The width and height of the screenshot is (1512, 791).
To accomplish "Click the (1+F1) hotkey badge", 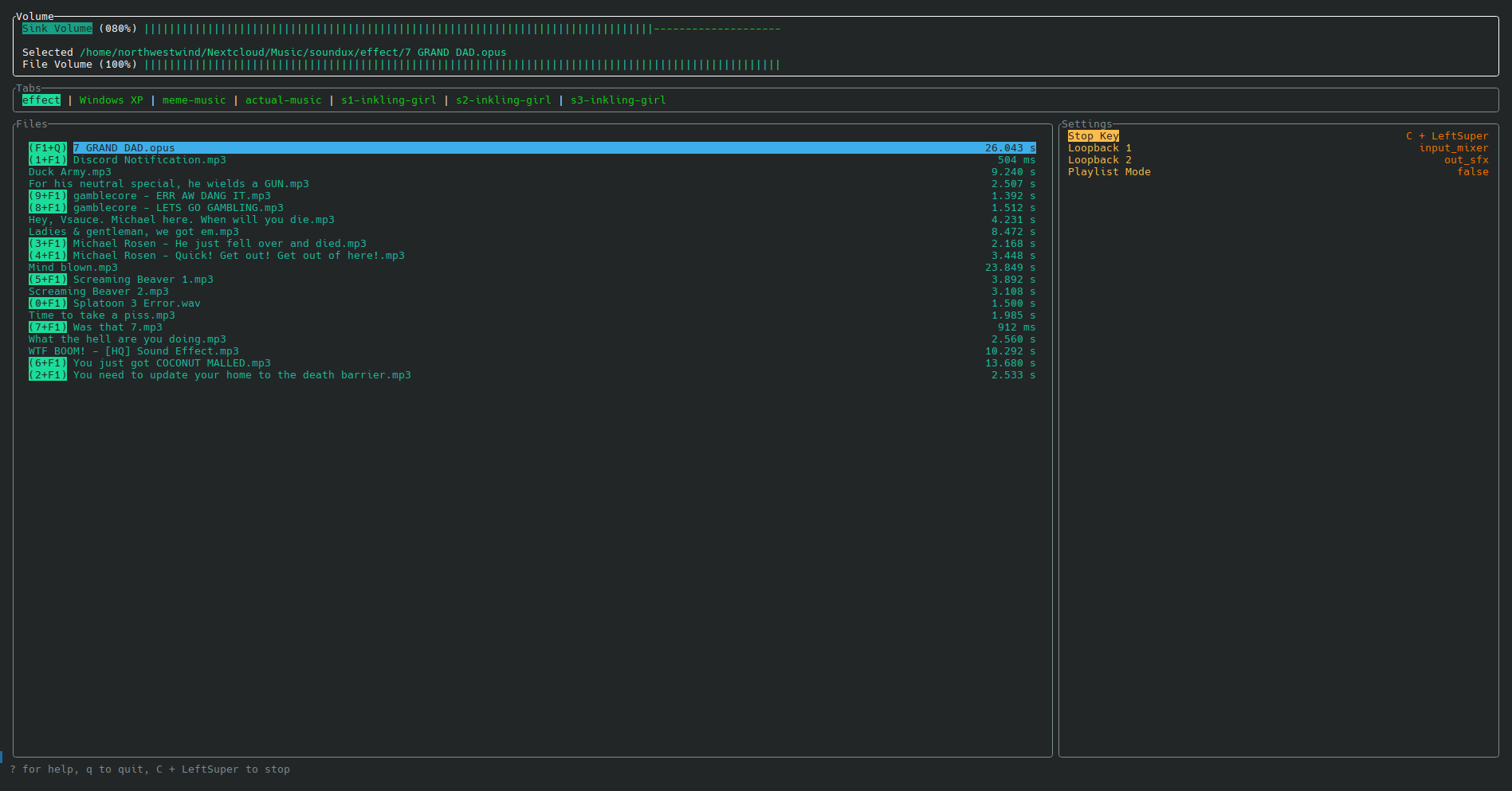I will [48, 160].
